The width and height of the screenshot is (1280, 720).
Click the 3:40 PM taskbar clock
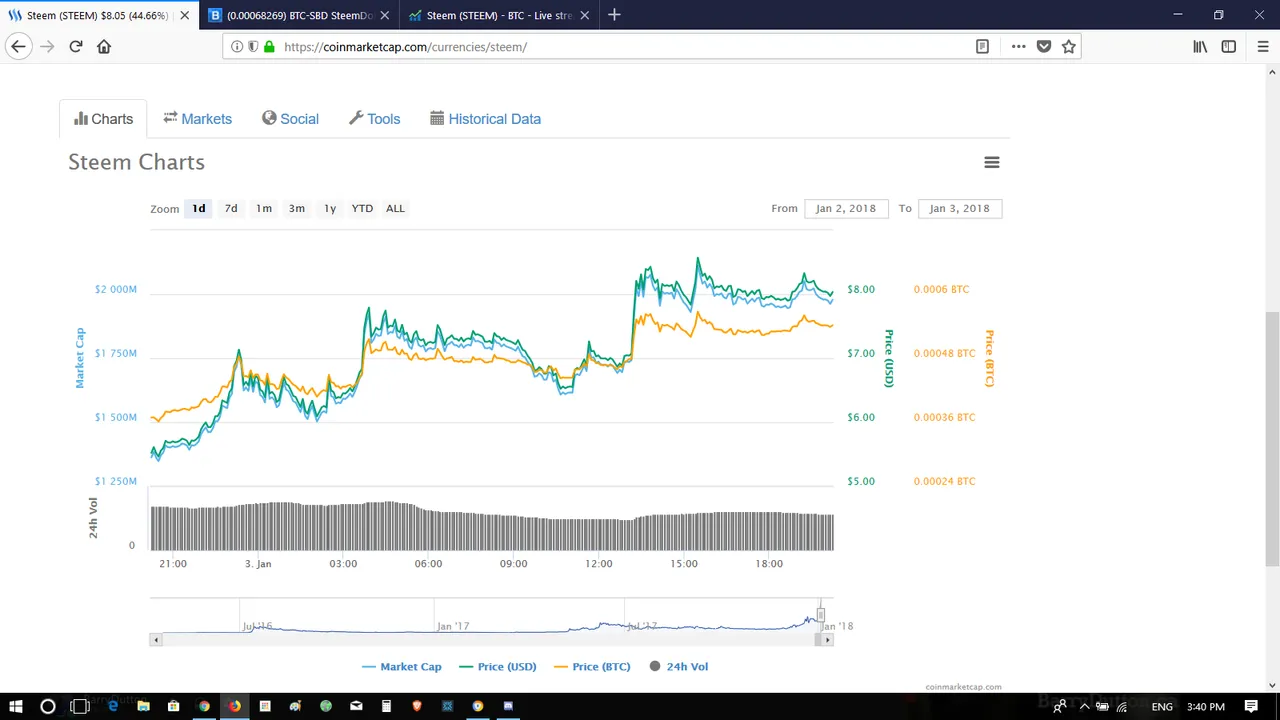[1205, 706]
